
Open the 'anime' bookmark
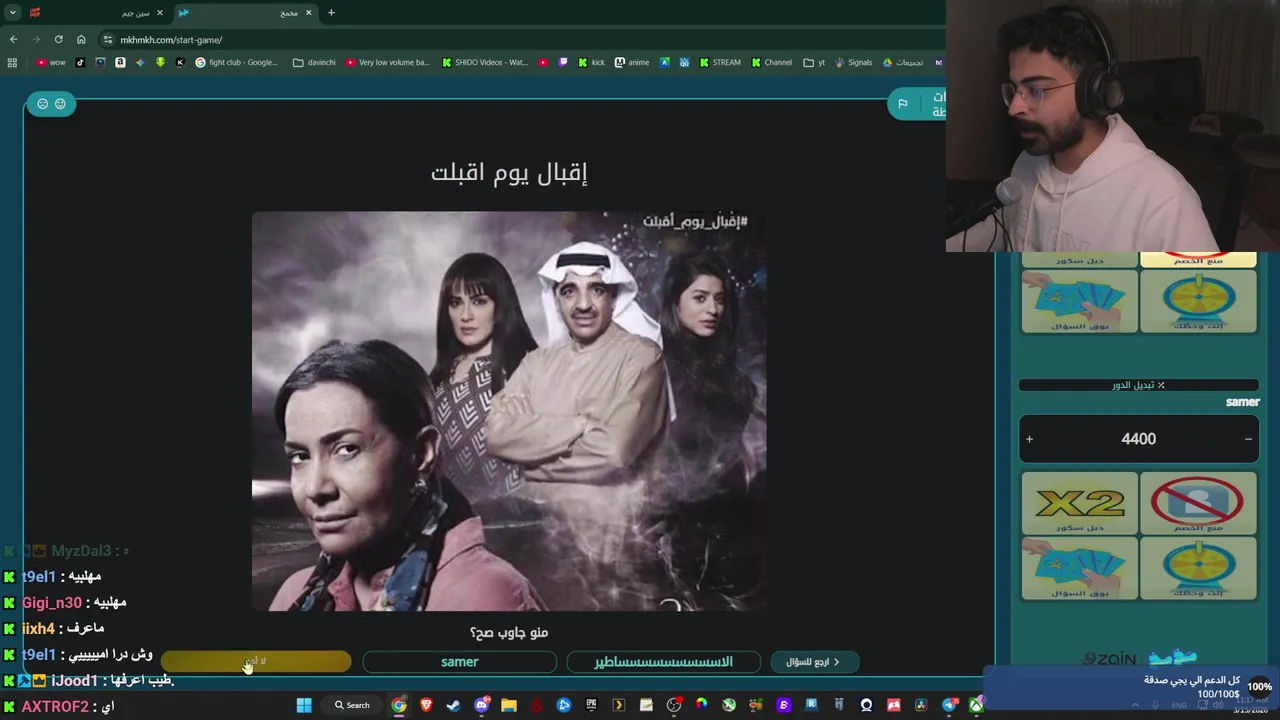(632, 62)
